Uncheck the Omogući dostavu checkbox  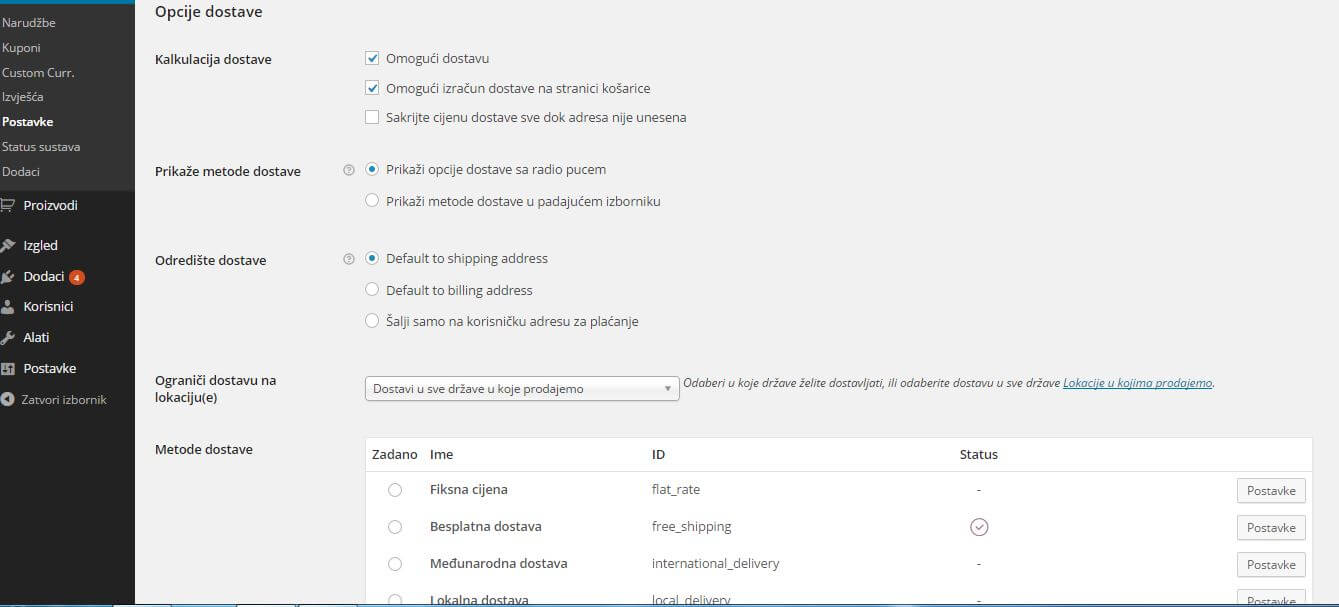pos(372,59)
